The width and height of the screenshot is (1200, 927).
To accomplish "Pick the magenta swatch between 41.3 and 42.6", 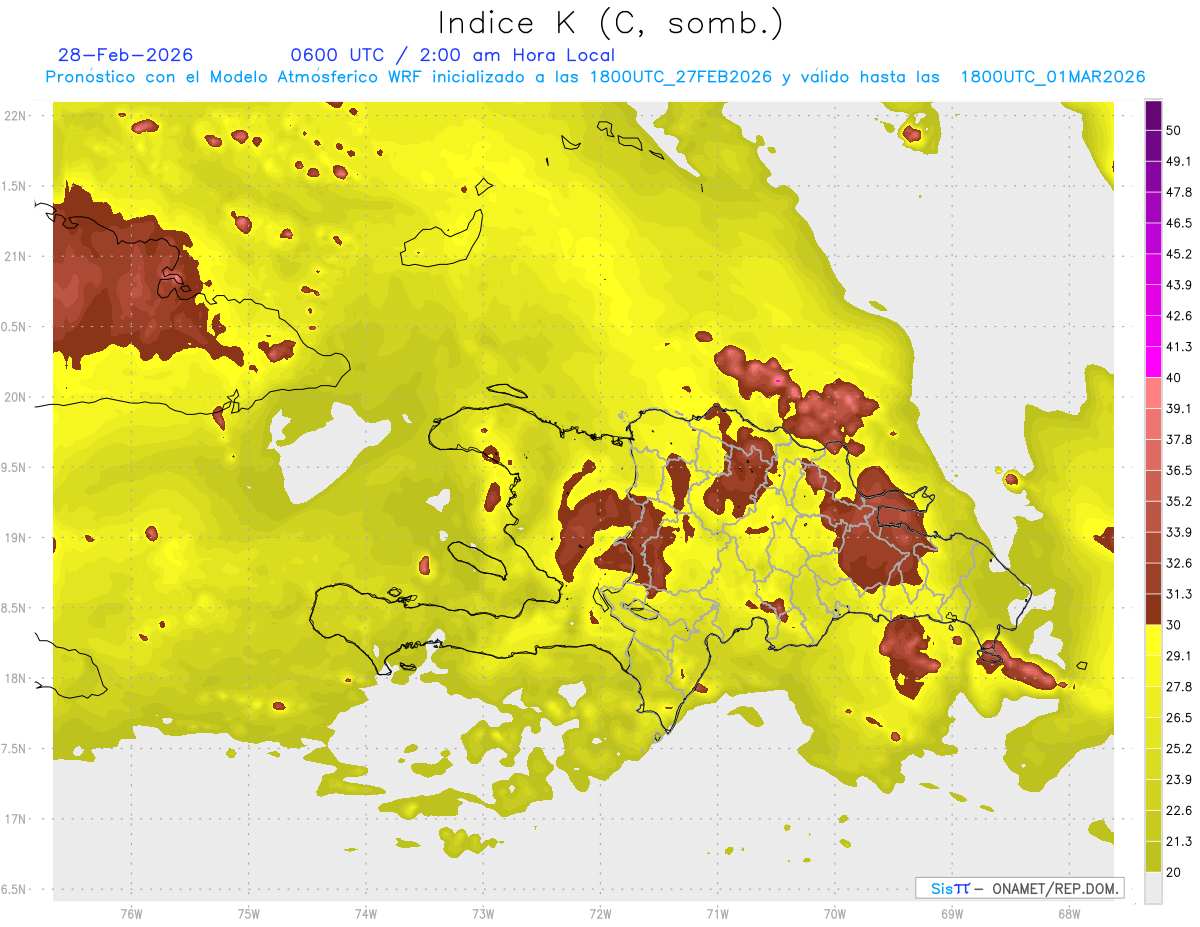I will [x=1153, y=331].
